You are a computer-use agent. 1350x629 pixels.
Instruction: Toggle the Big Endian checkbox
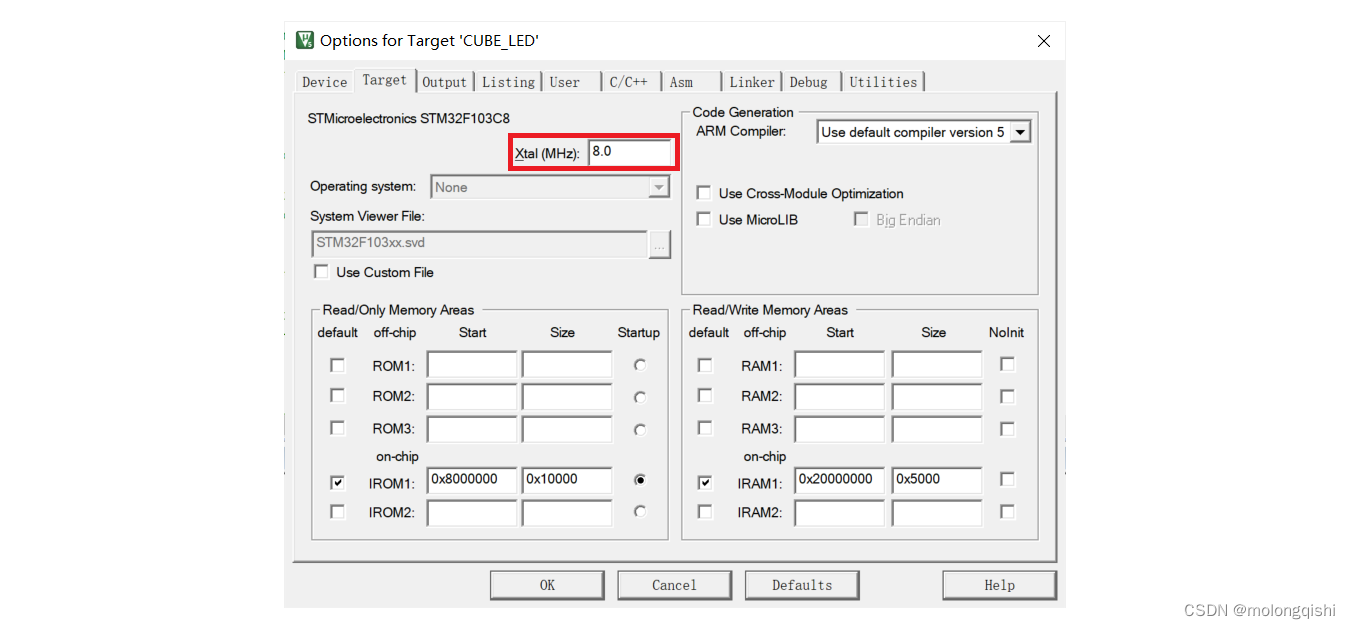[861, 219]
